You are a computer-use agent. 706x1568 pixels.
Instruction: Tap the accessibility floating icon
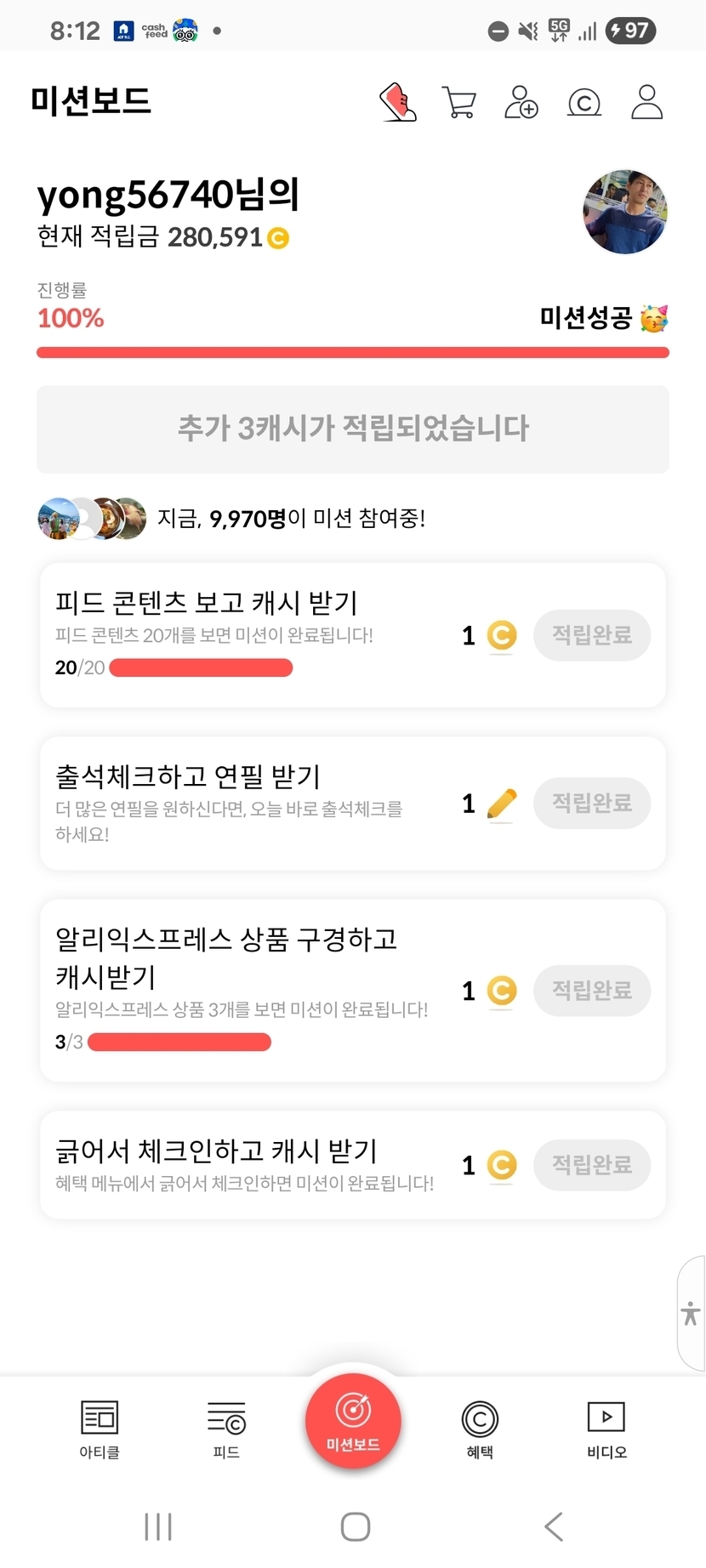691,1313
